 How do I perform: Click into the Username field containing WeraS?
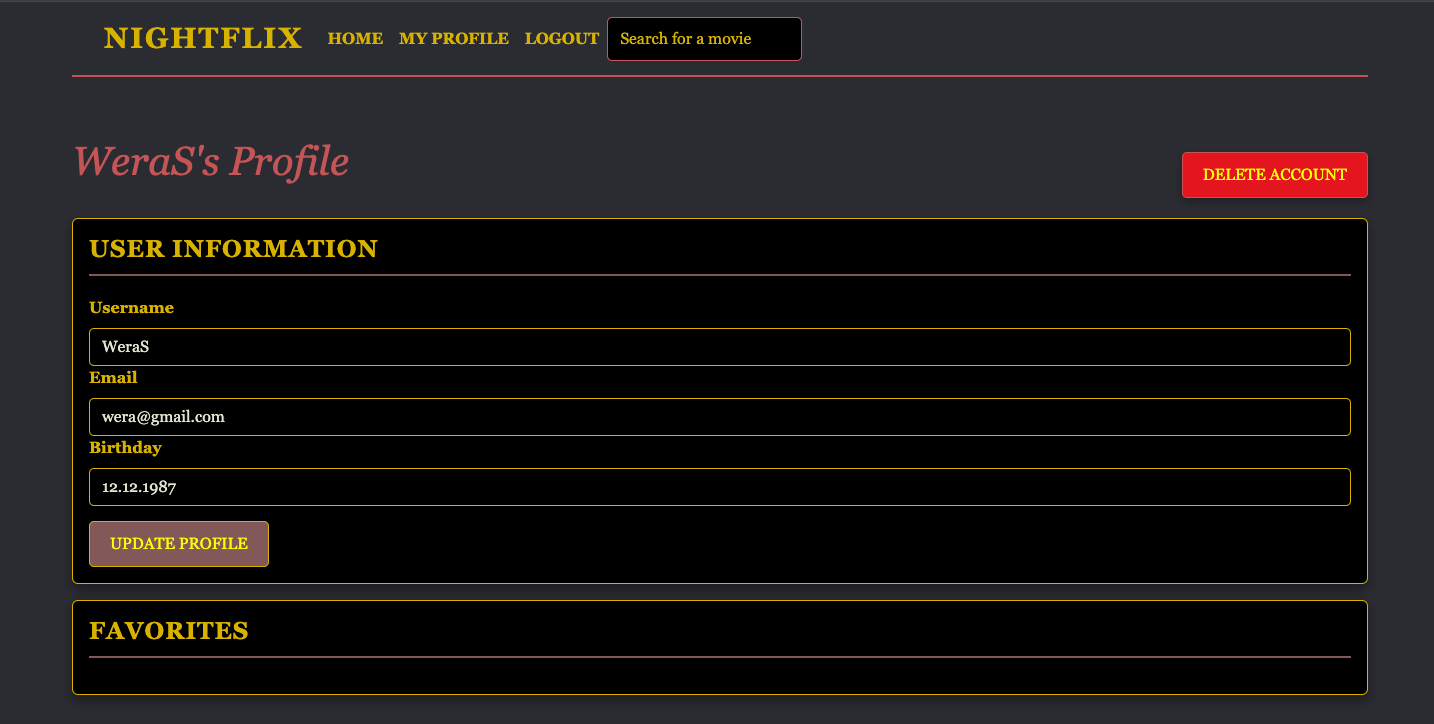720,347
